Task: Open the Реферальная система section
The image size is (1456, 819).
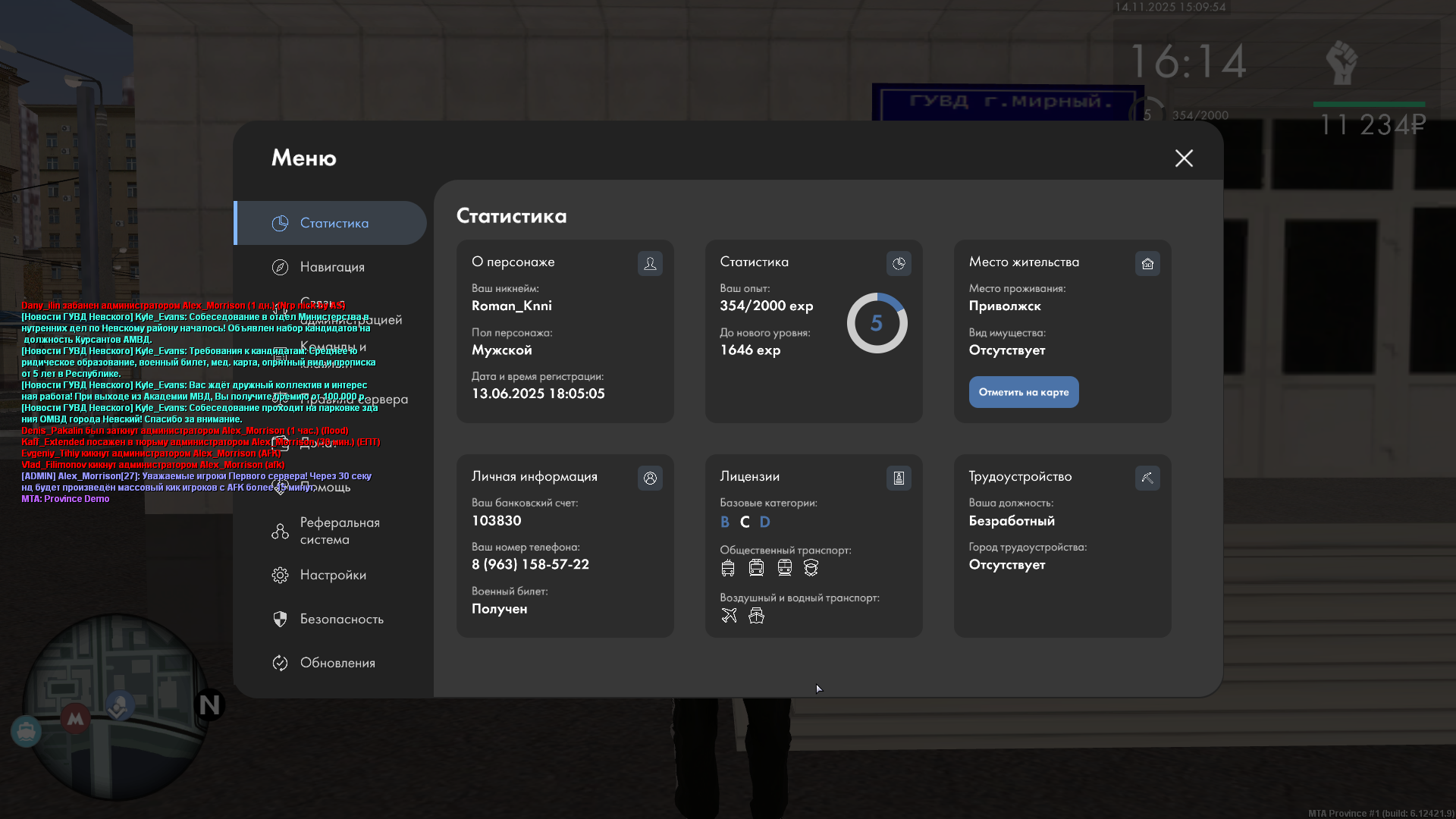Action: pyautogui.click(x=338, y=531)
